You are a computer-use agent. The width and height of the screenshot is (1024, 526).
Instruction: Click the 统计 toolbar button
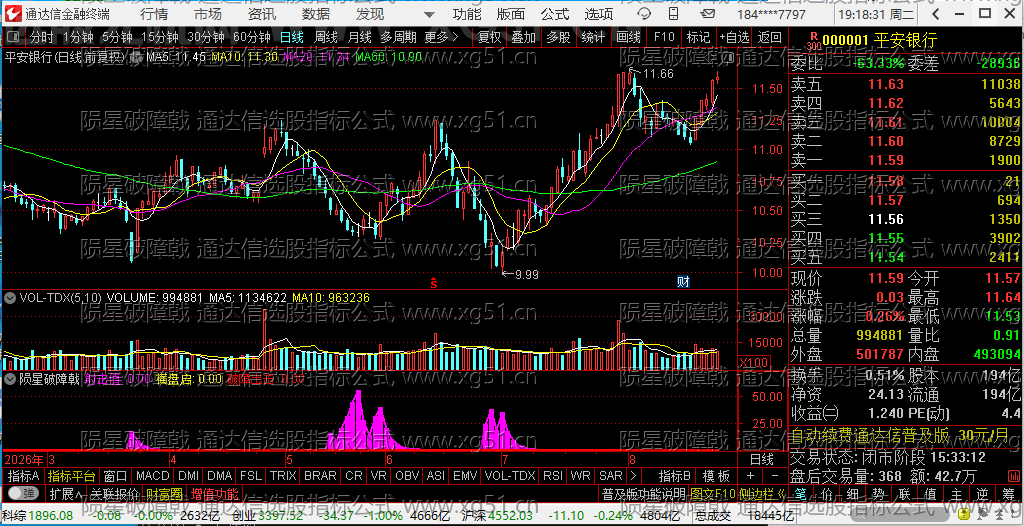593,38
